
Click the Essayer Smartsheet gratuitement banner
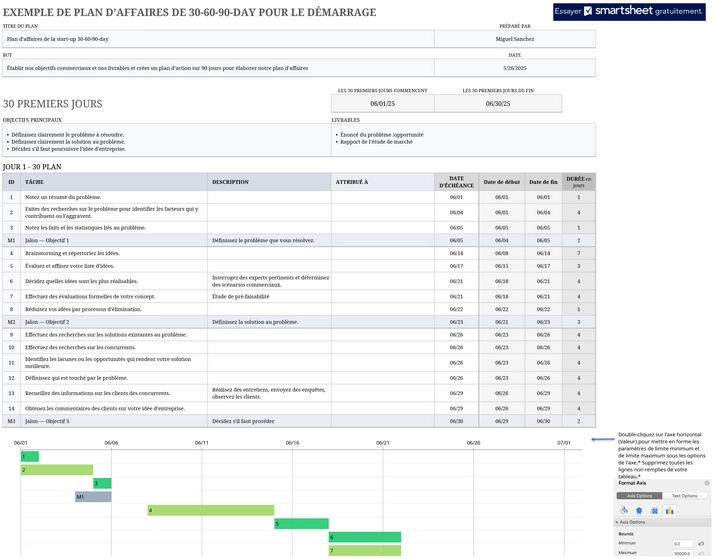point(629,12)
